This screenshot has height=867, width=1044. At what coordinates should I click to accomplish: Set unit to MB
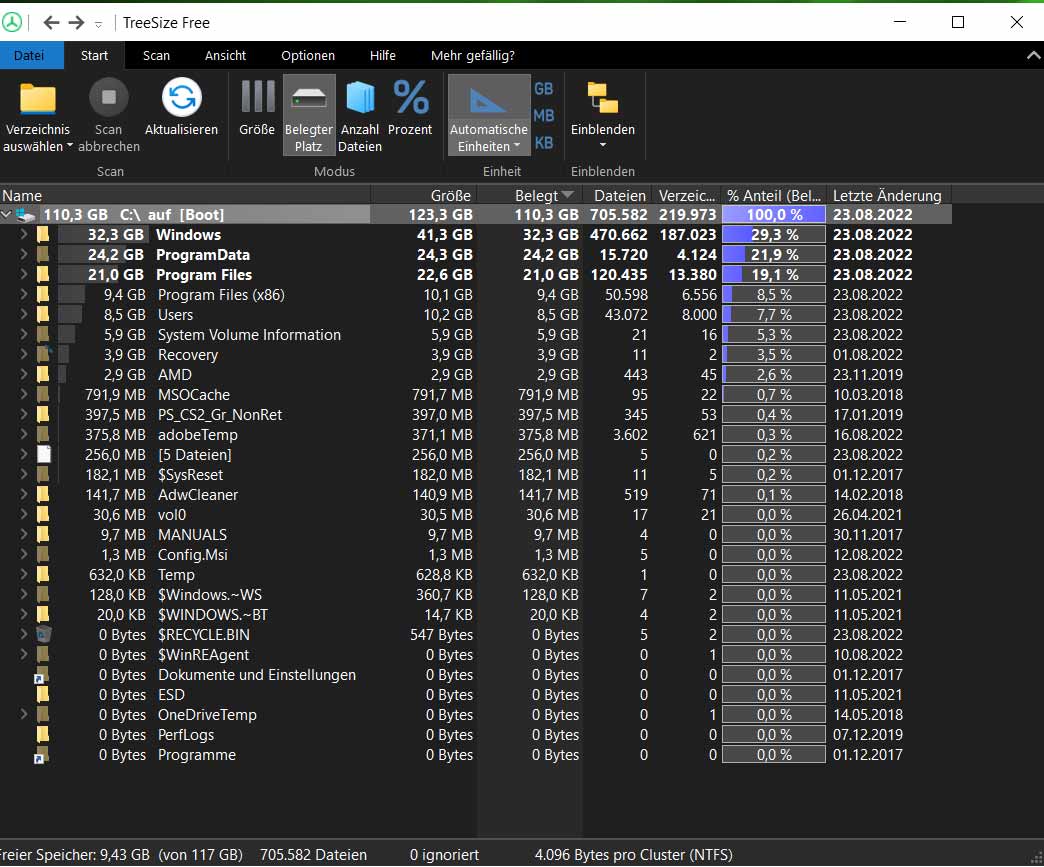point(544,116)
